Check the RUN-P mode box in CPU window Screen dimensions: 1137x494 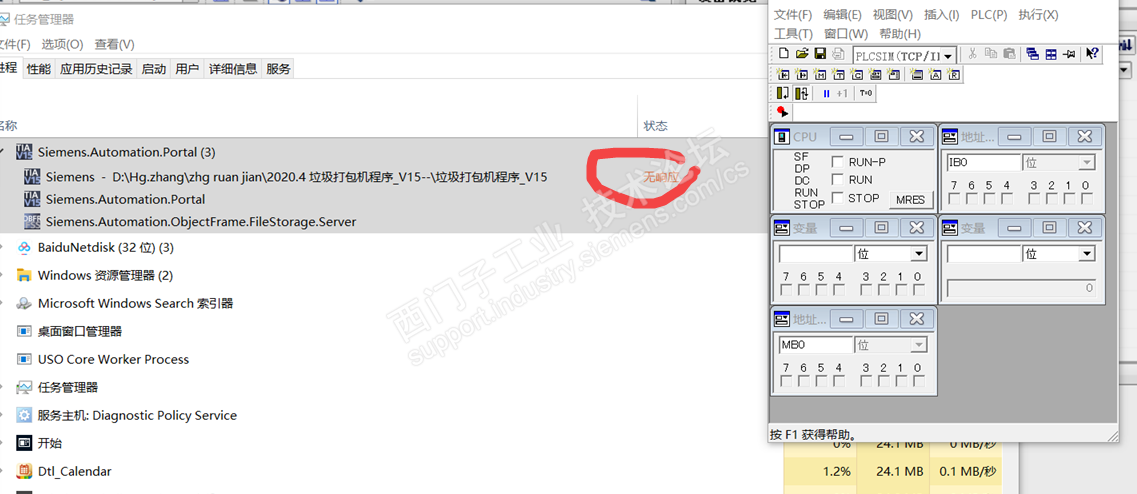coord(838,162)
